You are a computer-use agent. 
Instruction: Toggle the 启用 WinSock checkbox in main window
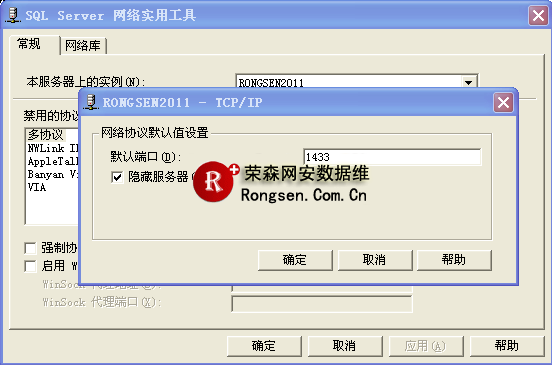coord(30,266)
